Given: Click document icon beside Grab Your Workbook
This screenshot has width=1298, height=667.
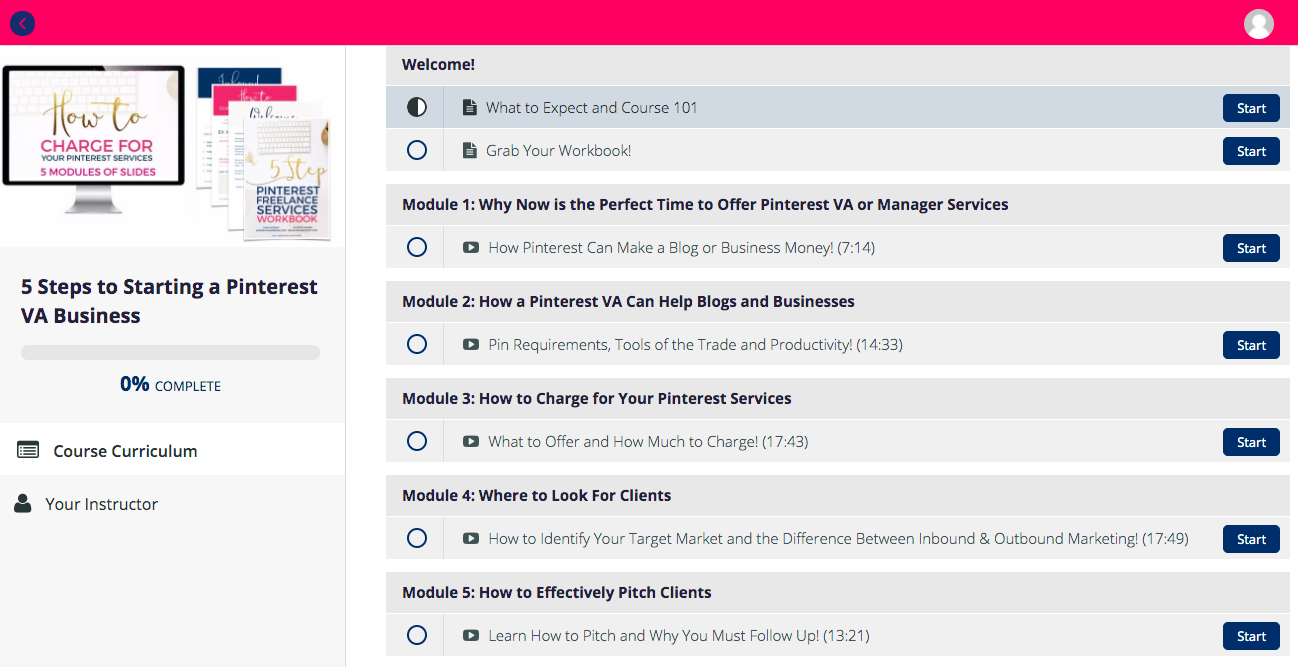Looking at the screenshot, I should pyautogui.click(x=469, y=150).
